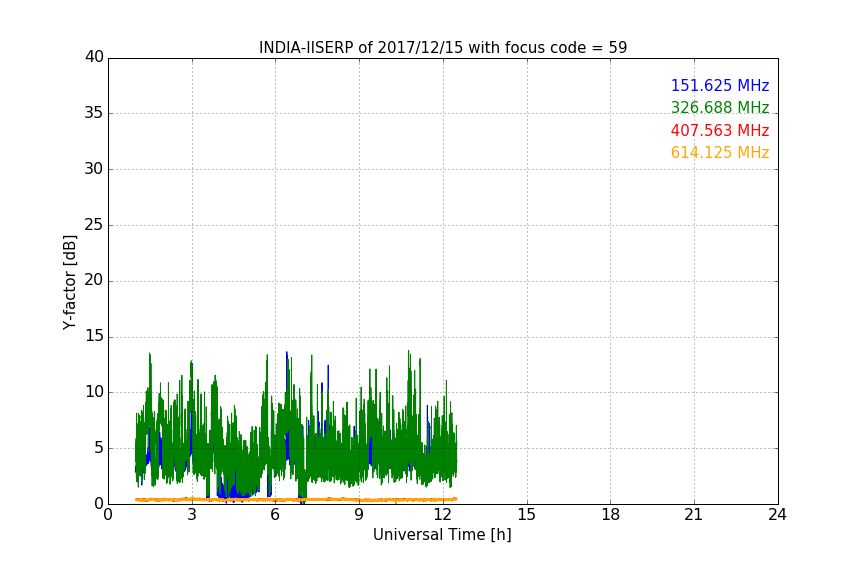Click the x-axis tick label 18

[x=611, y=515]
